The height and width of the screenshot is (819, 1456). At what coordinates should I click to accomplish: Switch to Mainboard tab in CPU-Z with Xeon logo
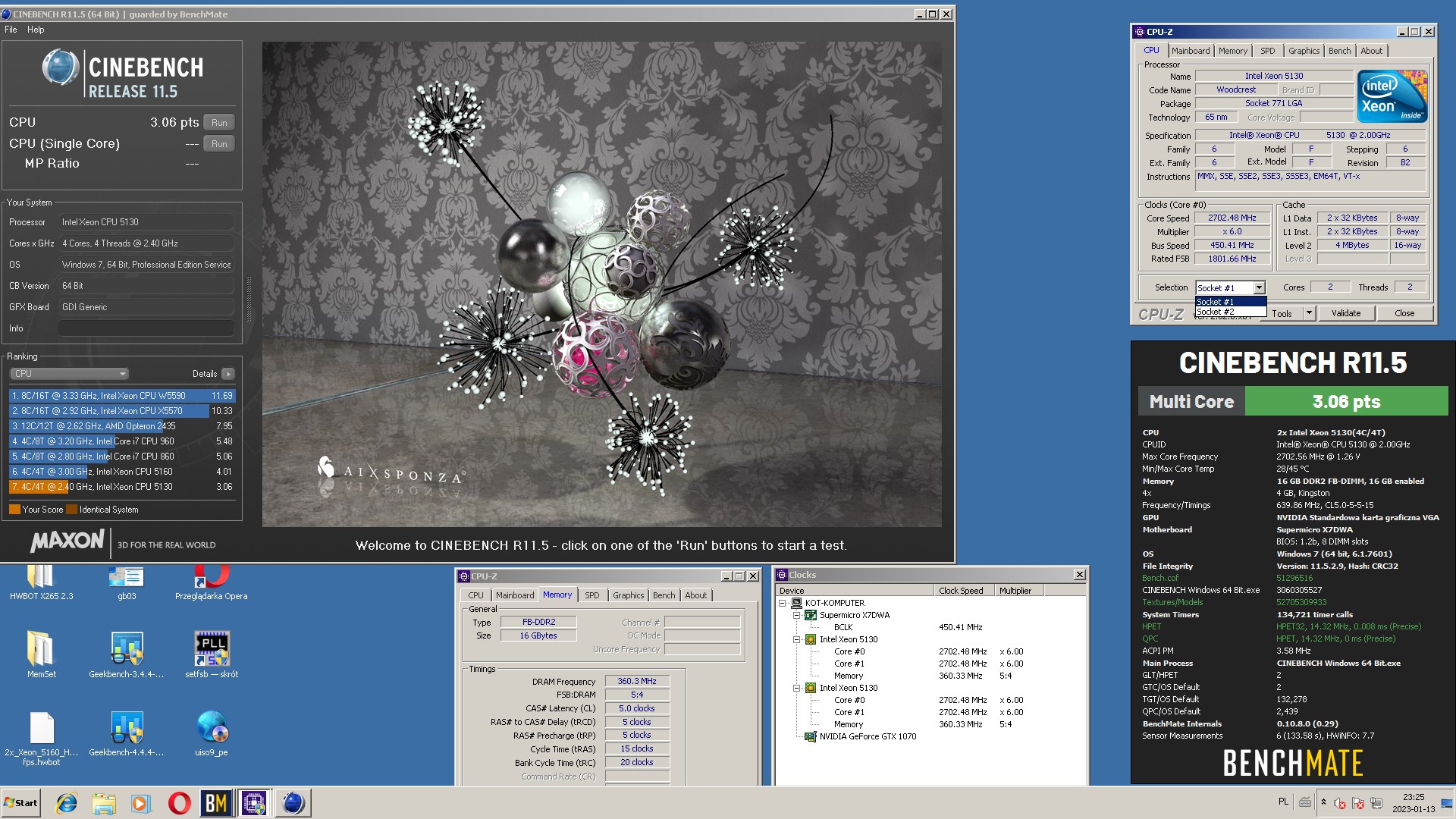[1190, 51]
